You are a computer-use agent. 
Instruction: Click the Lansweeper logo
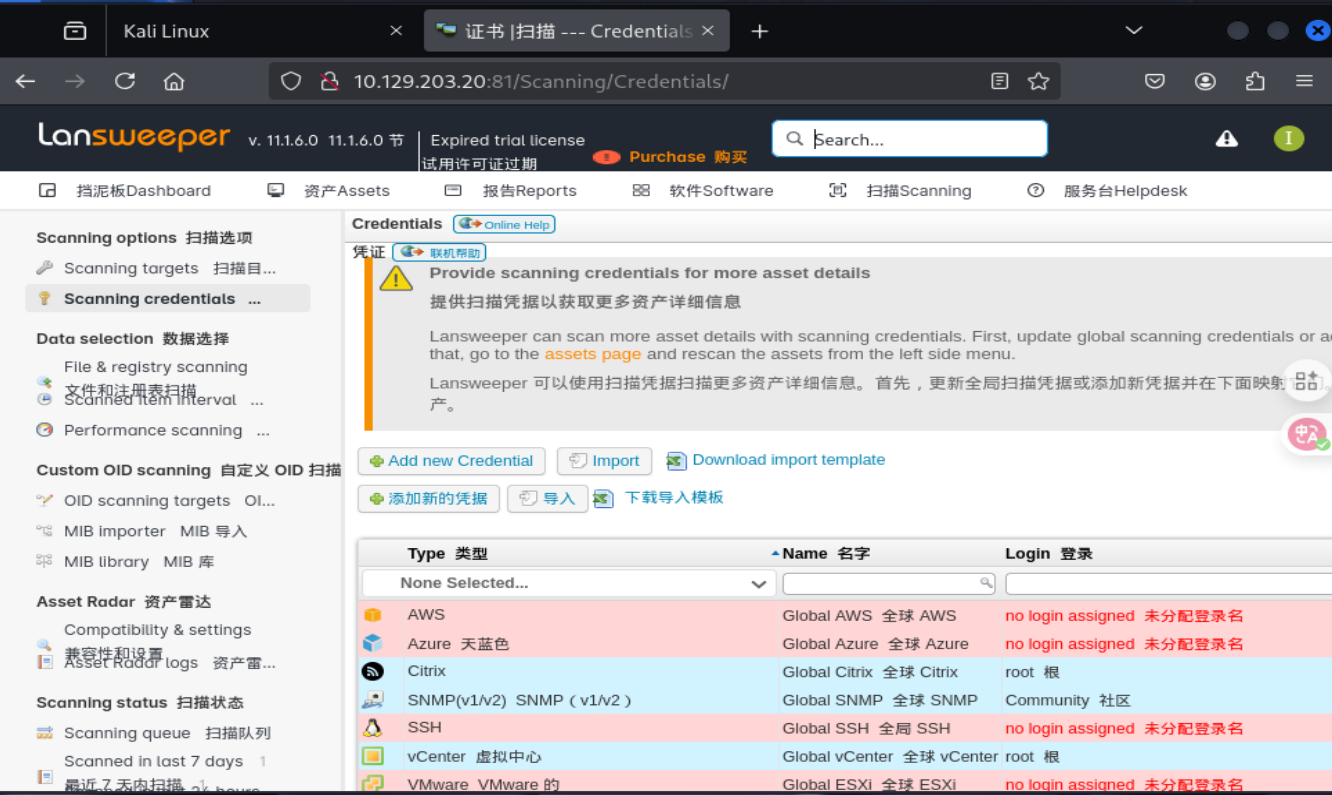(x=134, y=137)
